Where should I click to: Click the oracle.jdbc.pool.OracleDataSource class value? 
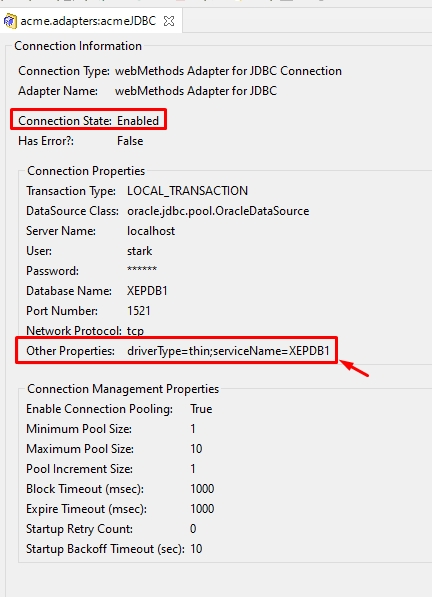(218, 211)
